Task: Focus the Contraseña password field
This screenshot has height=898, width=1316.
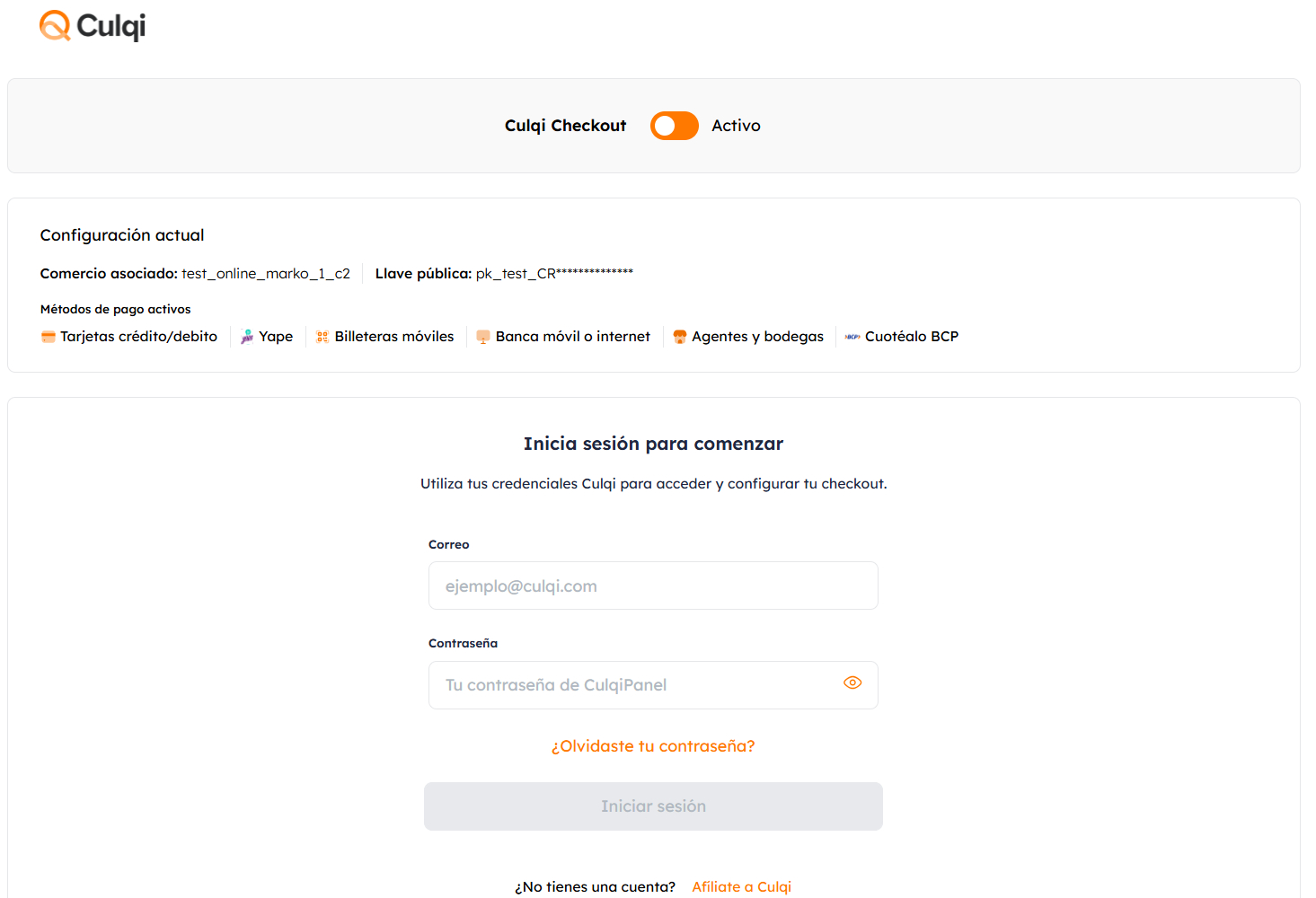Action: 629,684
